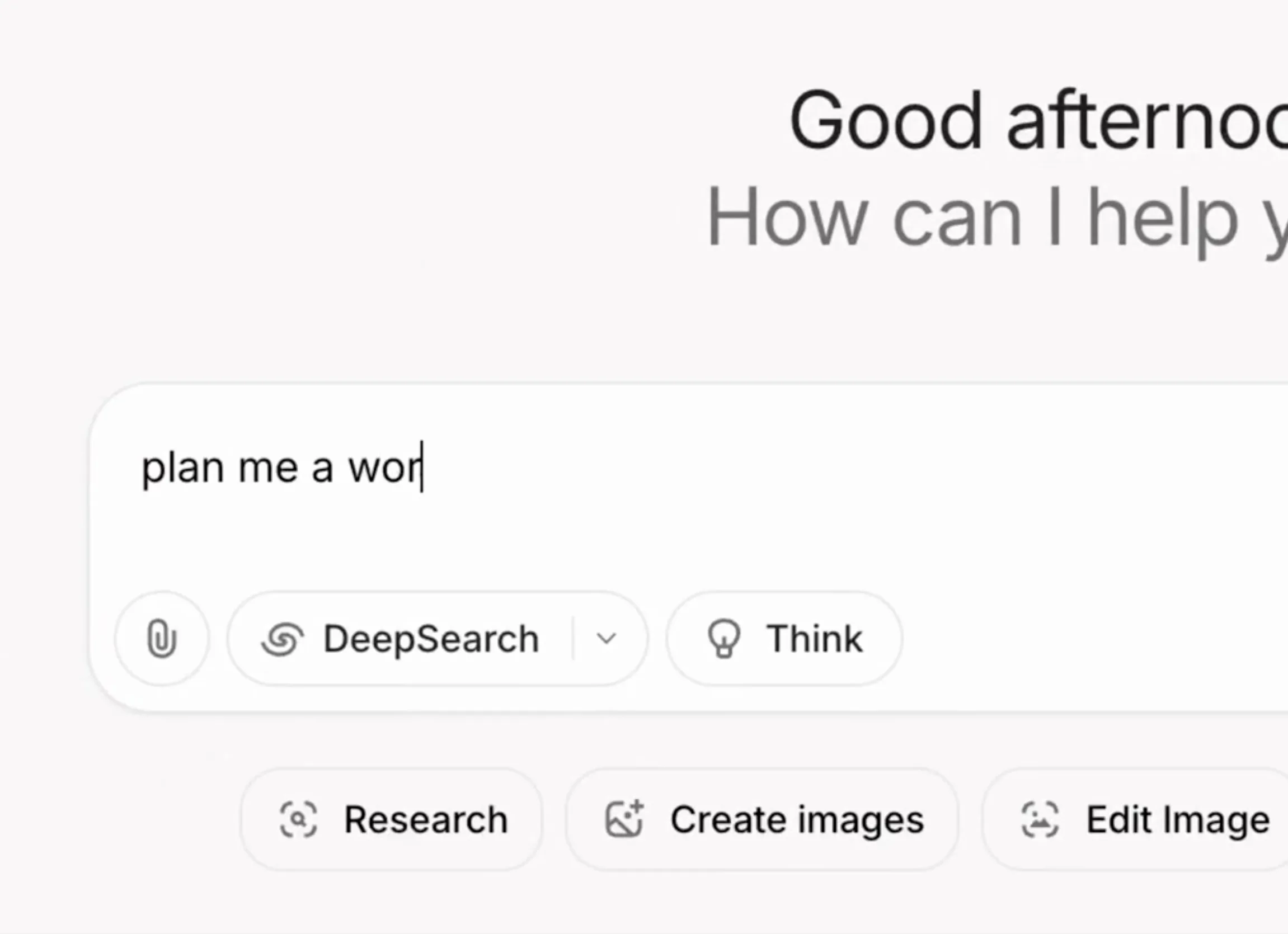Click the paperclip attach file icon
This screenshot has width=1288, height=934.
click(162, 639)
